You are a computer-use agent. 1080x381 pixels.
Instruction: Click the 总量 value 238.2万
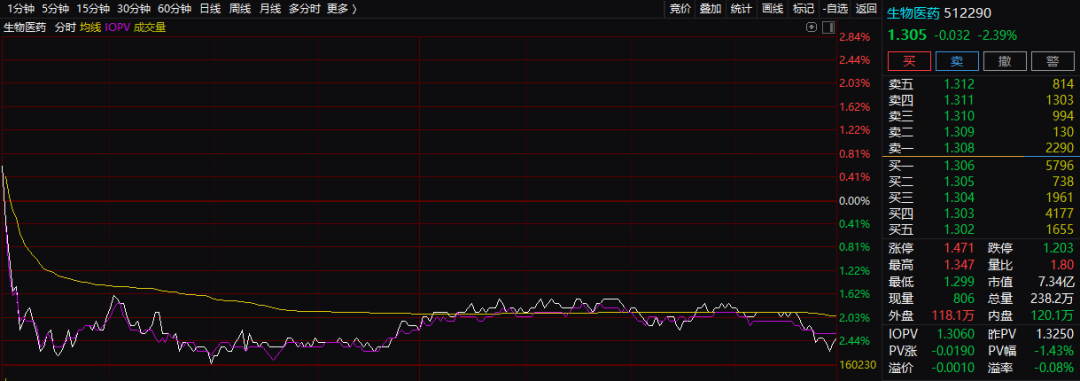coord(1052,298)
